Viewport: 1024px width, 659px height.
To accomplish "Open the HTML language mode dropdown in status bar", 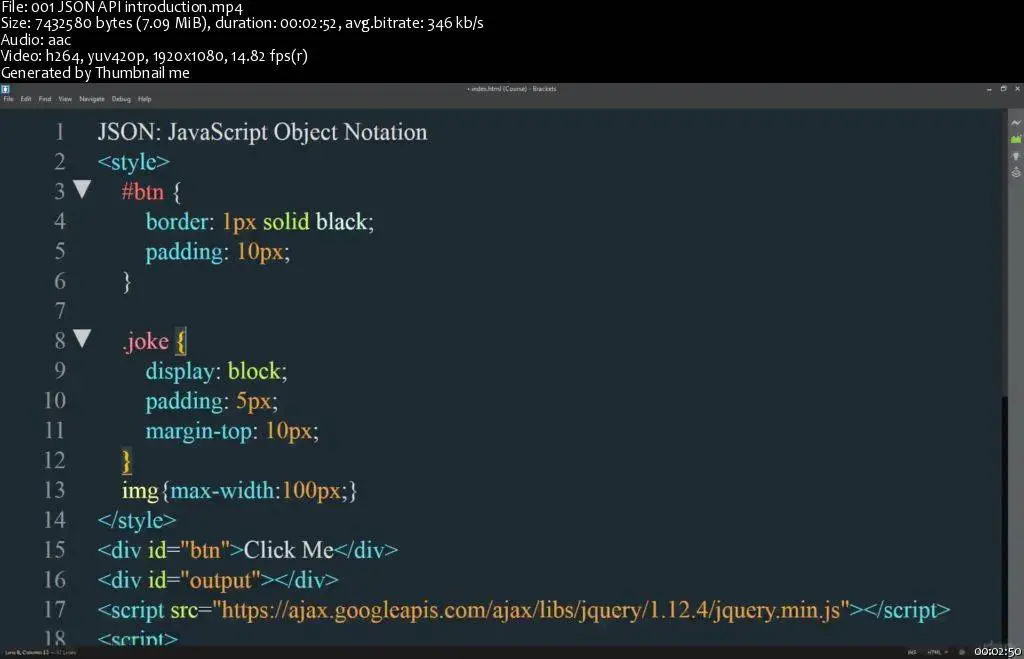I will click(936, 652).
